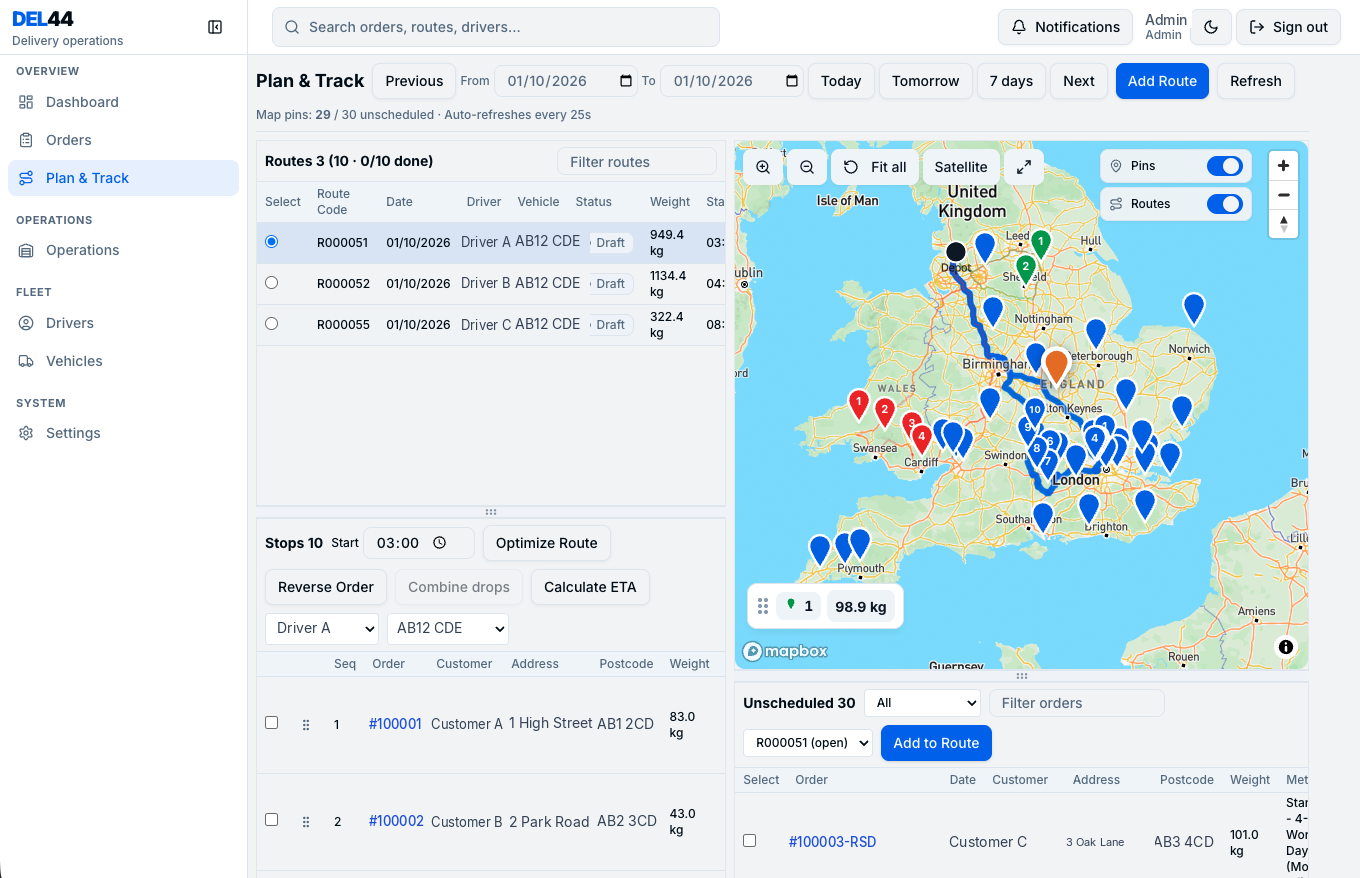
Task: Check the box for stop #100001
Action: [x=271, y=722]
